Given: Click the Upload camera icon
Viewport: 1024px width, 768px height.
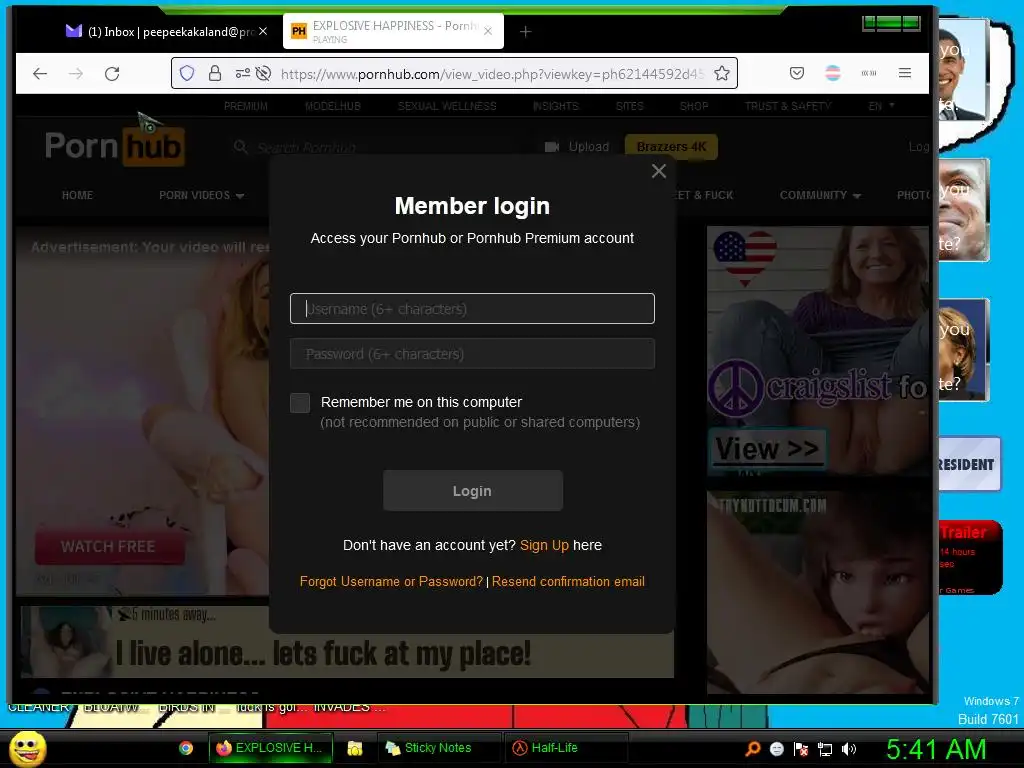Looking at the screenshot, I should pos(552,147).
